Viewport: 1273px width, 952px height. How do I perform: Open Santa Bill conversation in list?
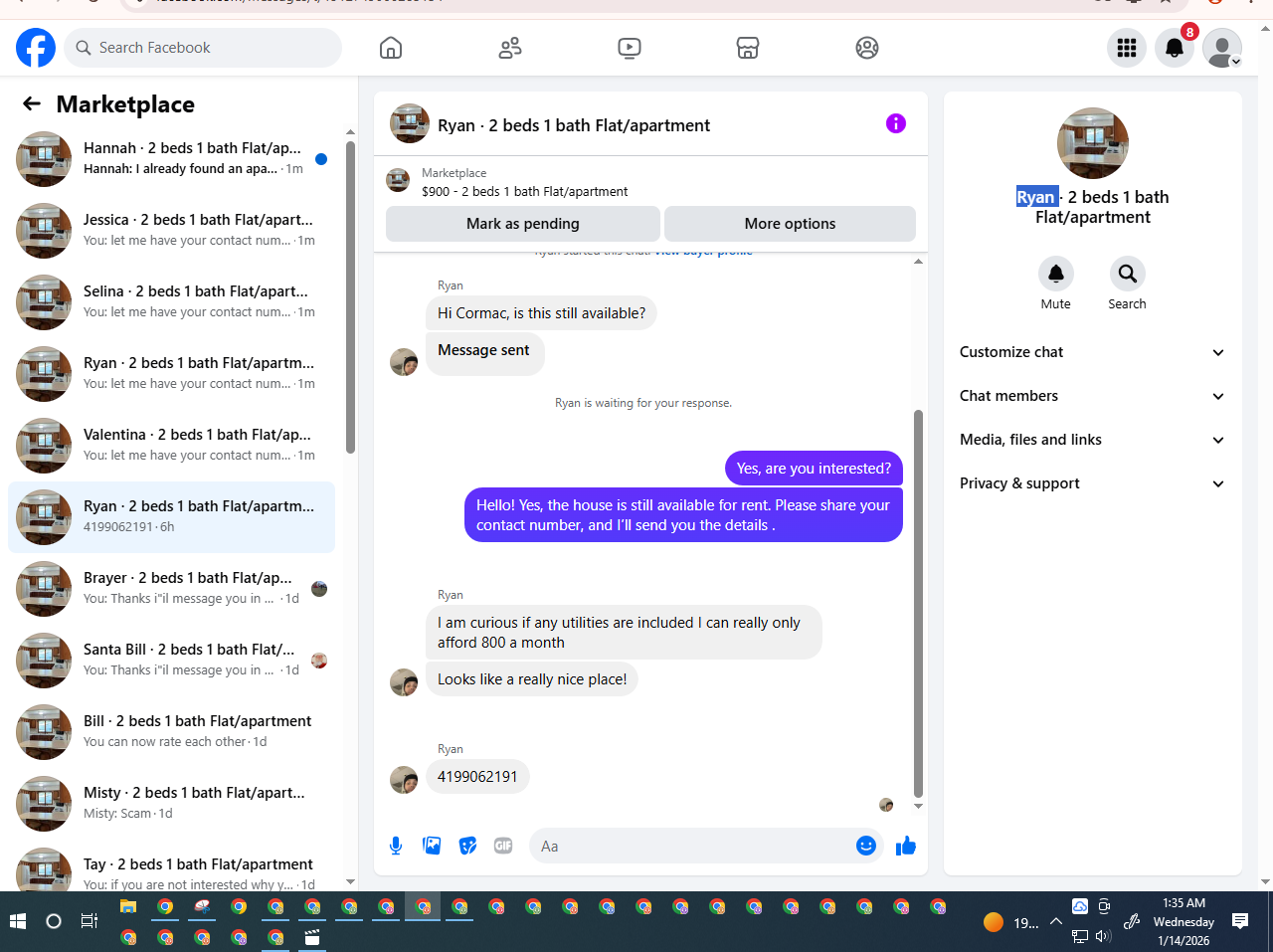pyautogui.click(x=171, y=661)
